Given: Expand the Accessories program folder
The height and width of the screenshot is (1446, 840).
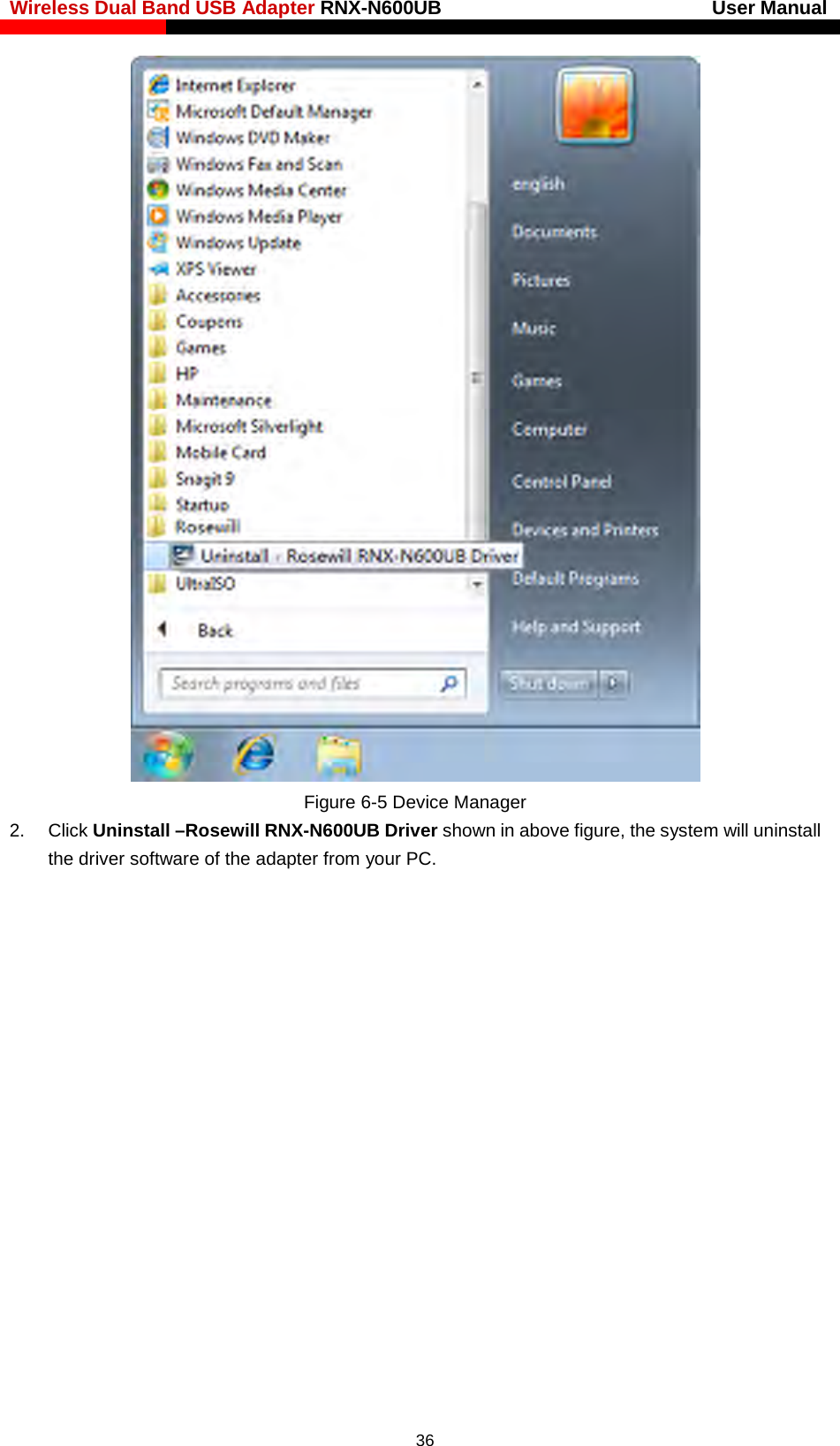Looking at the screenshot, I should coord(217,295).
